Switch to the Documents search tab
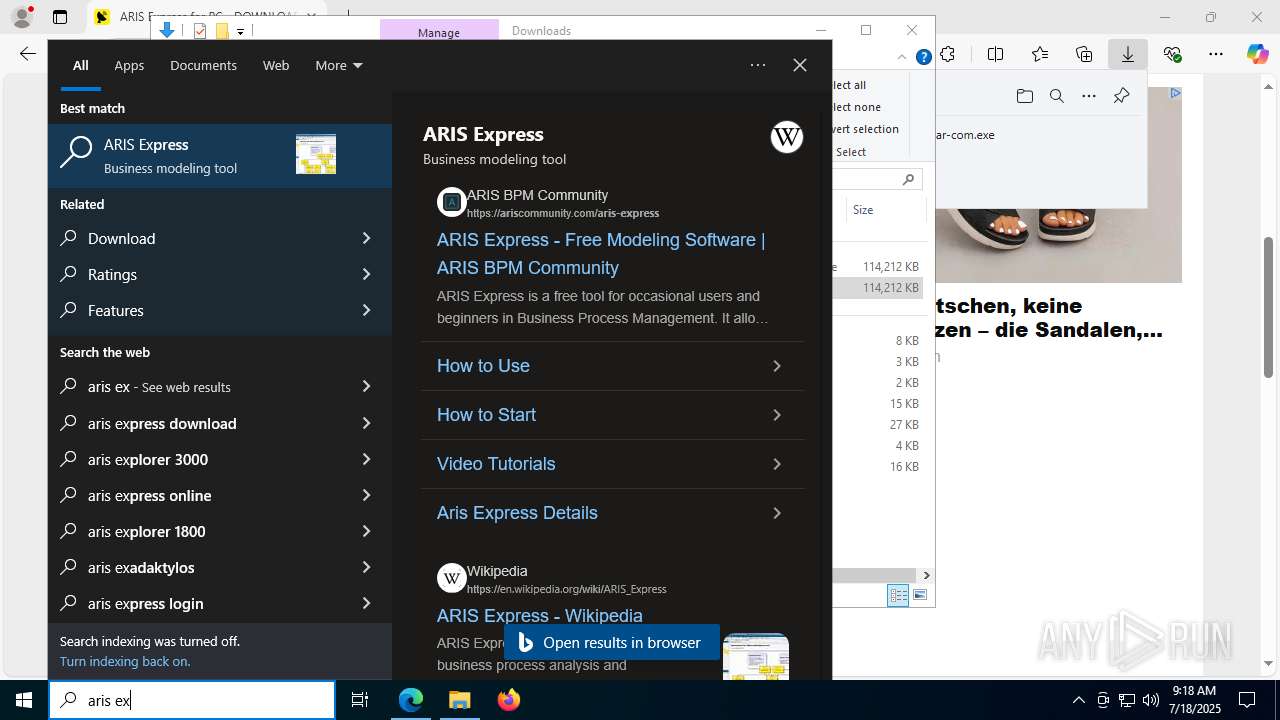1280x720 pixels. pos(203,65)
